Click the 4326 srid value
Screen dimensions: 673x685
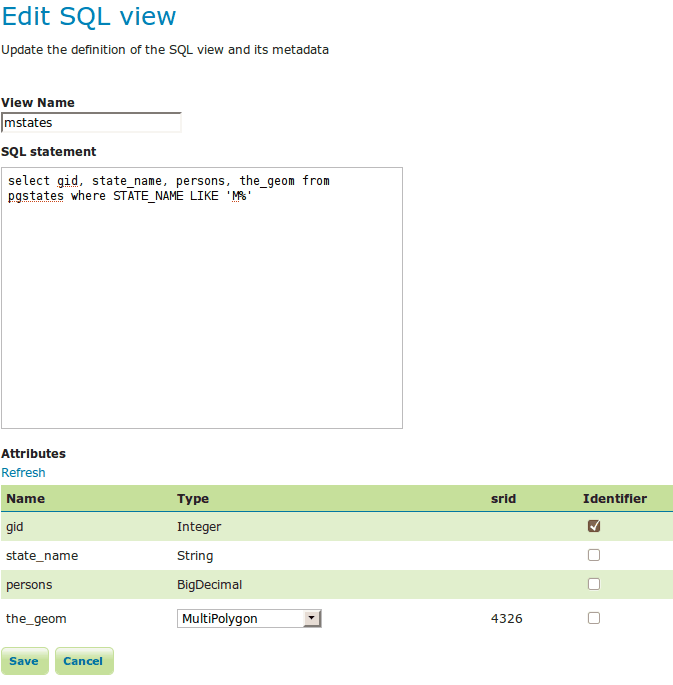506,619
